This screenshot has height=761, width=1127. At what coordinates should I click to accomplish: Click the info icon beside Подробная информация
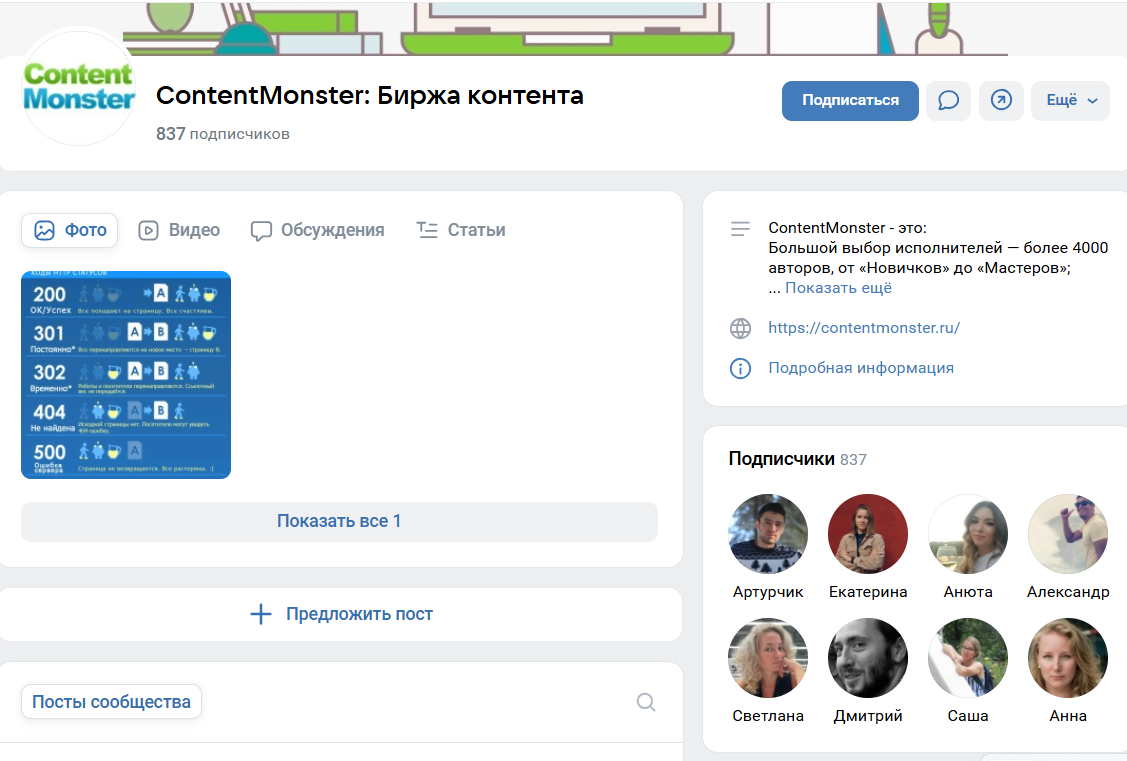pyautogui.click(x=740, y=368)
